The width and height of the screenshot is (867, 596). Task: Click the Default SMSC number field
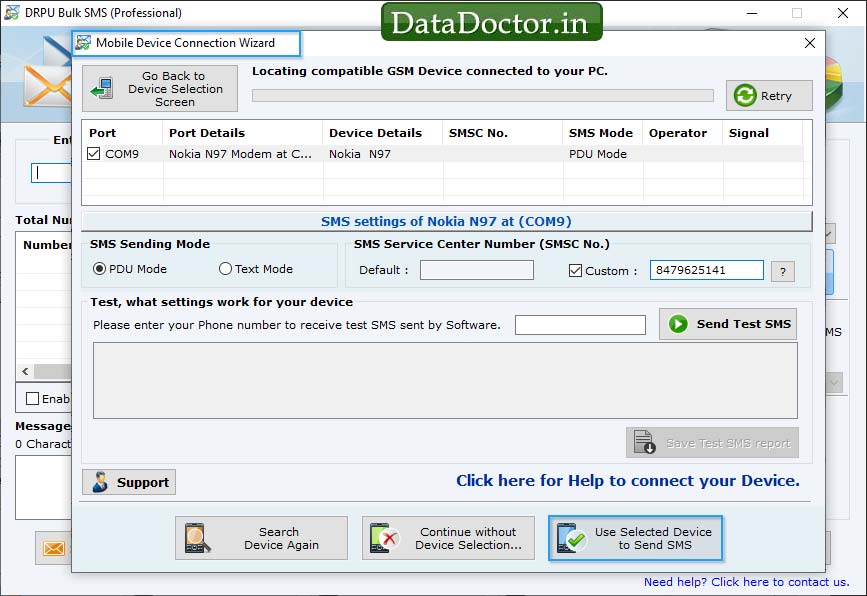pyautogui.click(x=477, y=270)
